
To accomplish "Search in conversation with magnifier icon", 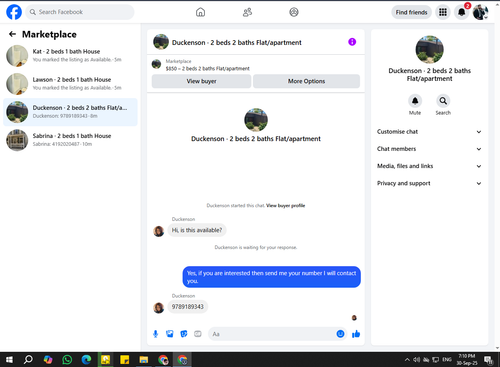I will (x=443, y=101).
